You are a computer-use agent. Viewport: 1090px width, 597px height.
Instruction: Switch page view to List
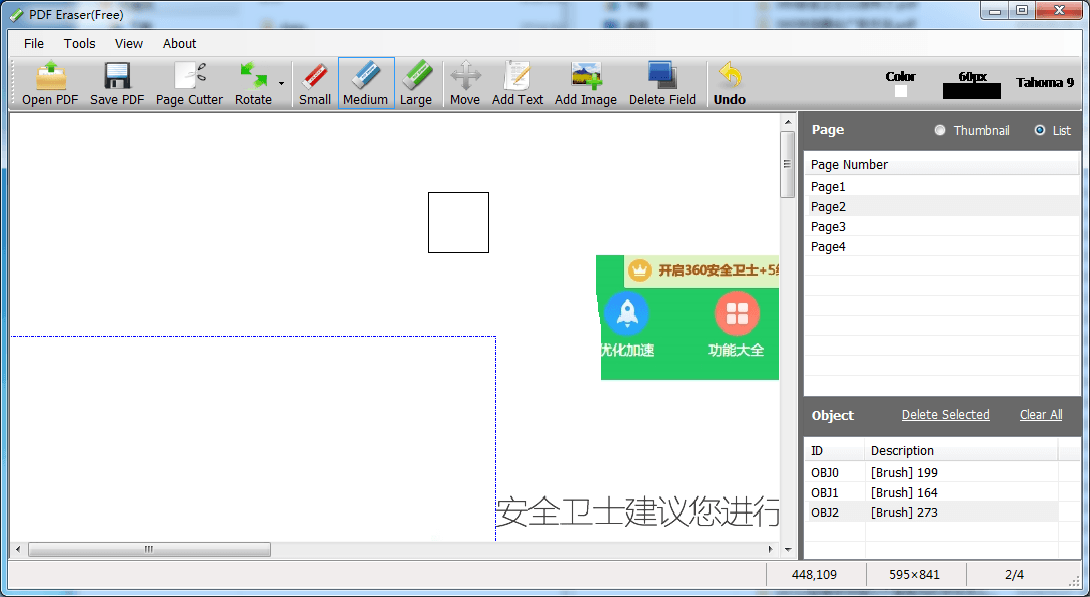pyautogui.click(x=1040, y=130)
